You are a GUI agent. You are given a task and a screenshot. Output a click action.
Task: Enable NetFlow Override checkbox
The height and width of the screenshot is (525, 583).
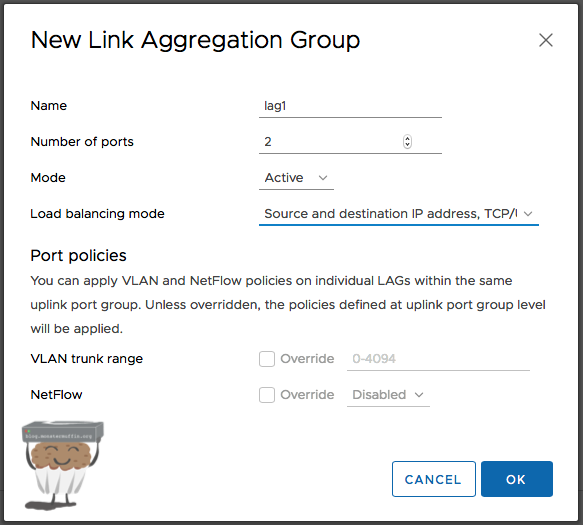coord(267,395)
